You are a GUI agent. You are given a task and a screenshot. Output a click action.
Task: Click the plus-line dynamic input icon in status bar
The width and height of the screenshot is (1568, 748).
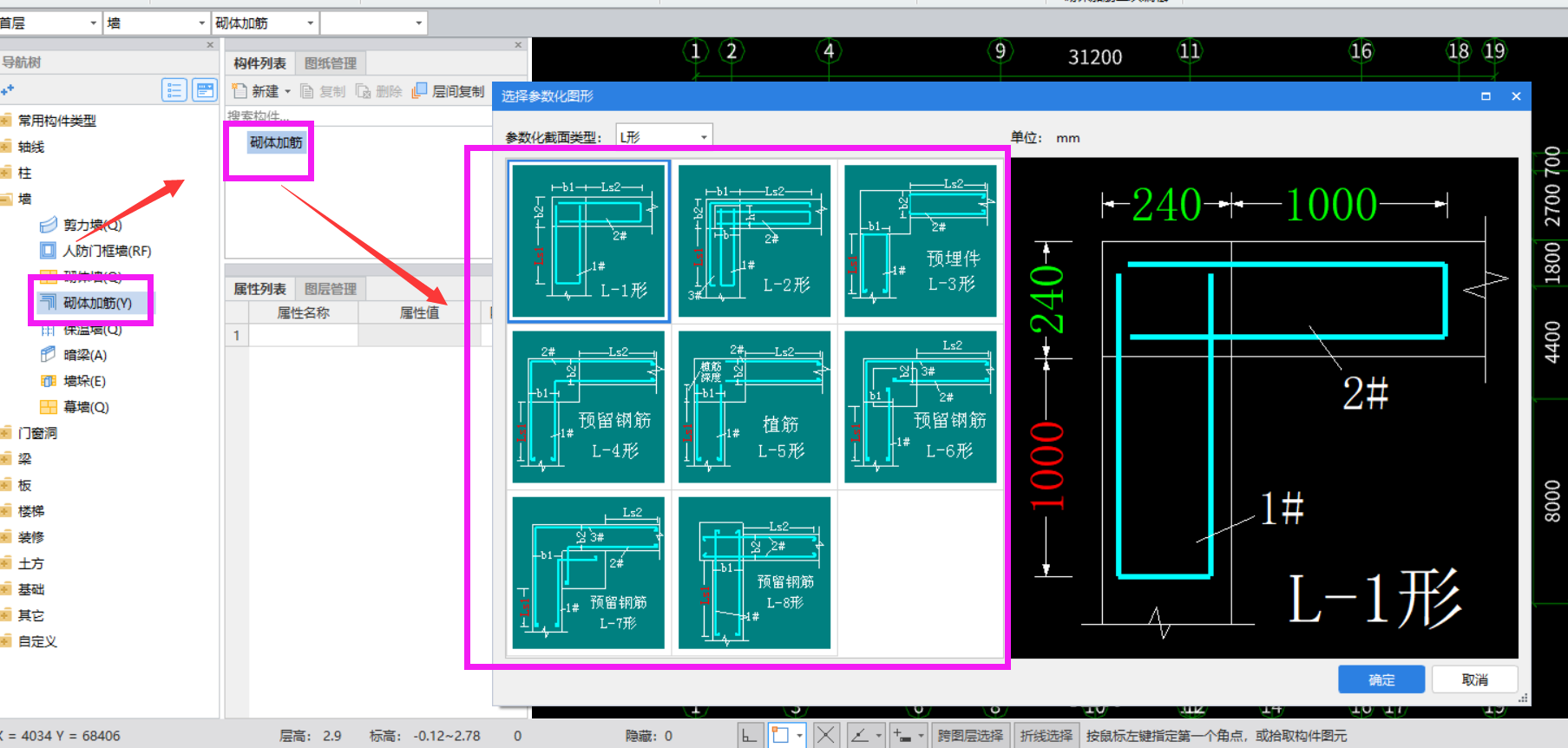click(x=902, y=736)
